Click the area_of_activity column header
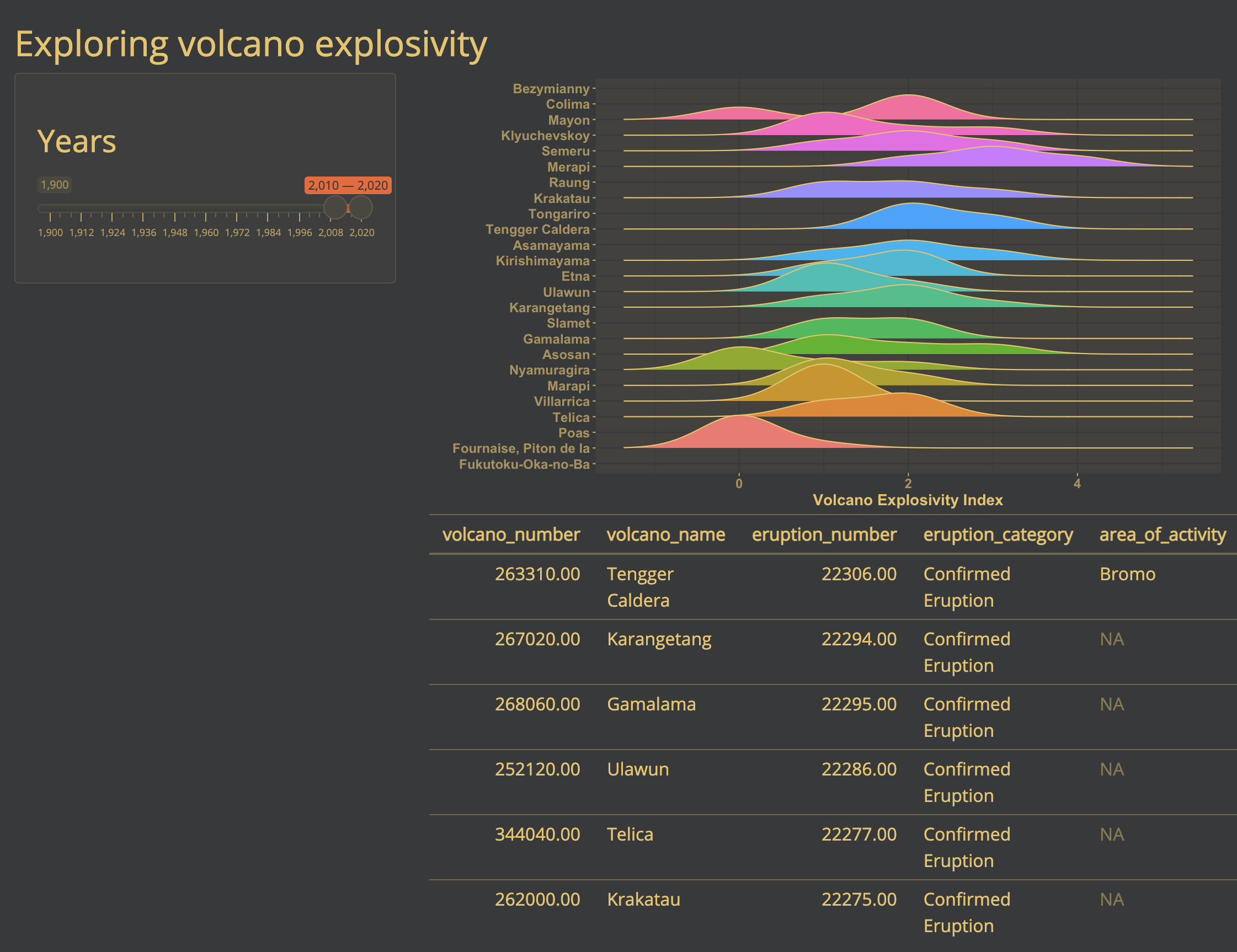This screenshot has height=952, width=1237. point(1163,534)
